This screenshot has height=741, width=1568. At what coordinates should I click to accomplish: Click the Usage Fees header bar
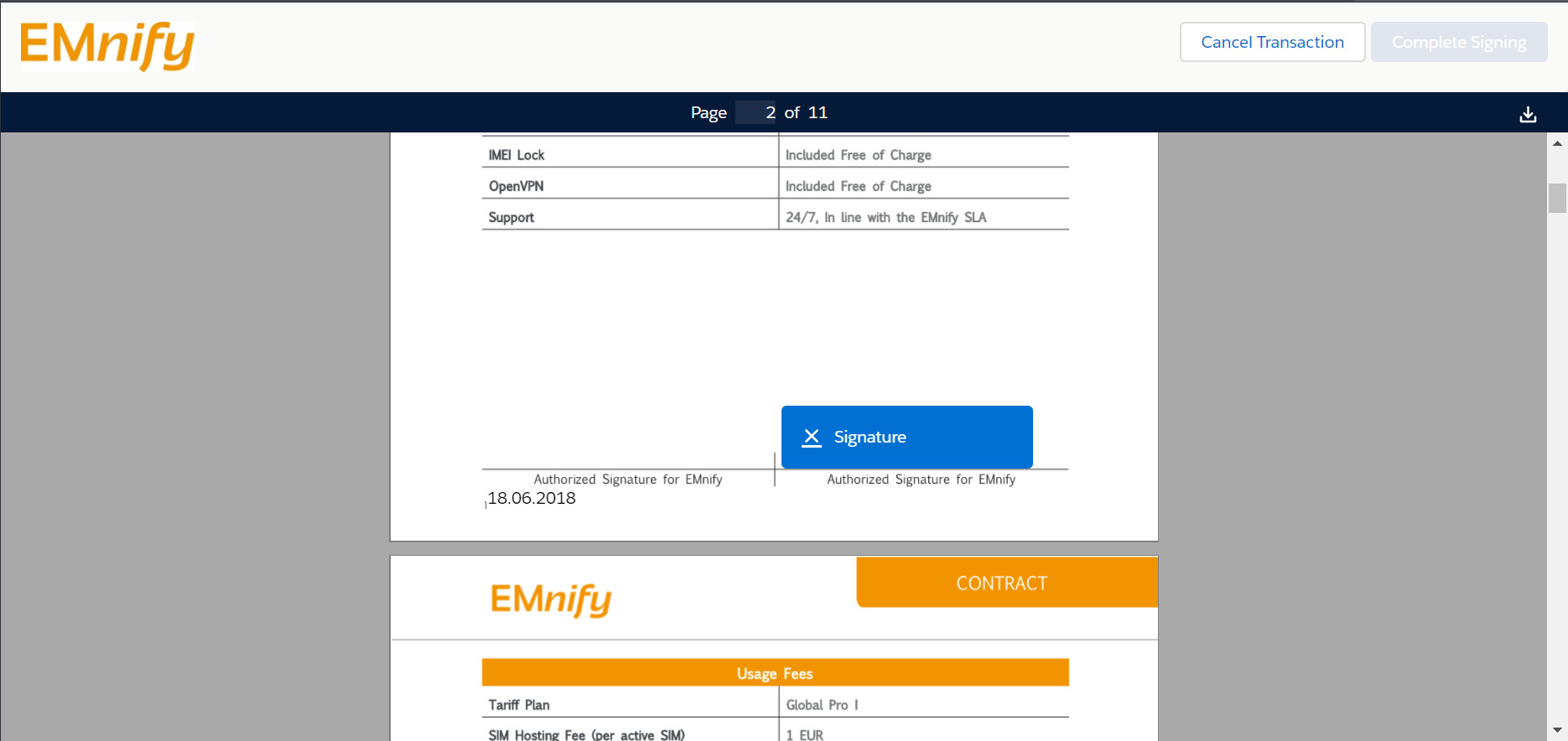[775, 673]
